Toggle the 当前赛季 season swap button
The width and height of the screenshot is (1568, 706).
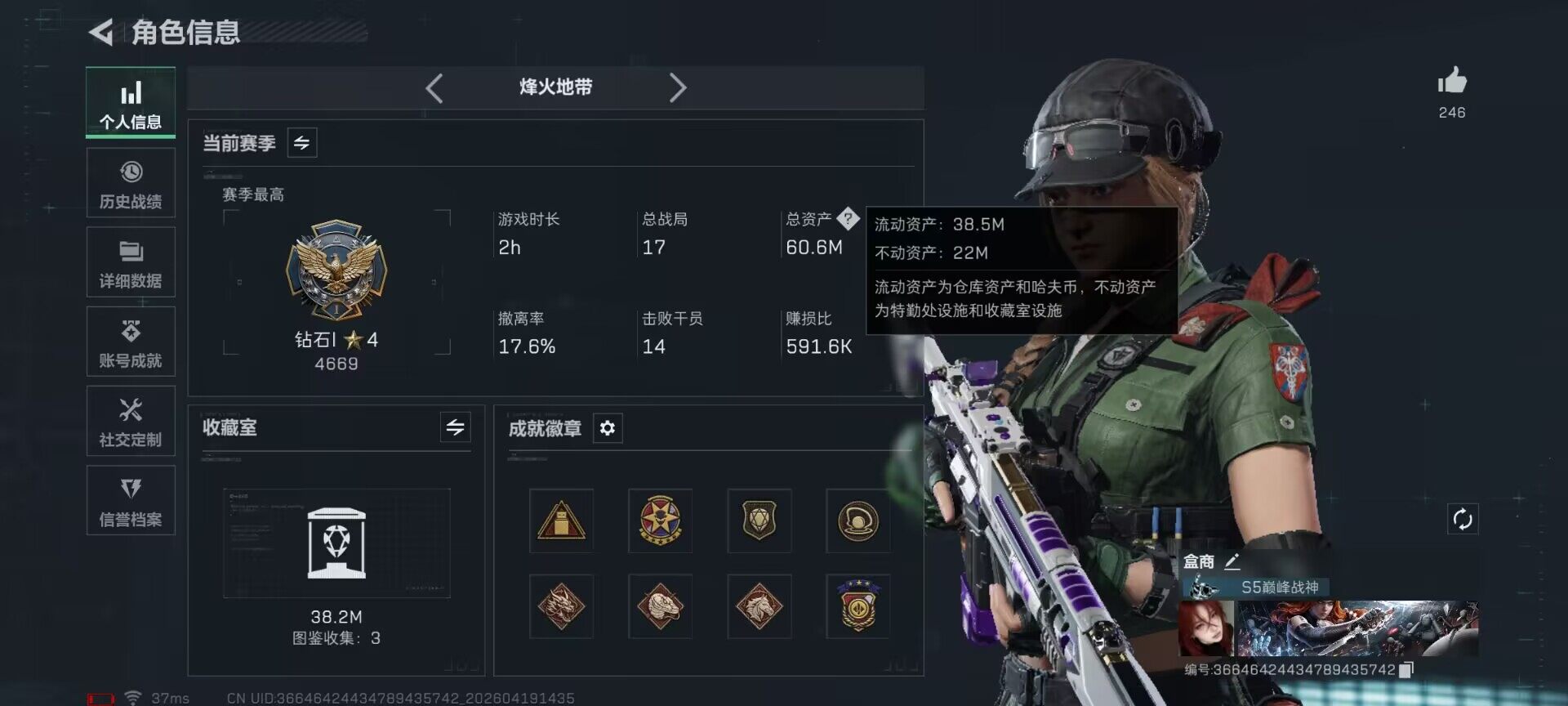coord(302,143)
